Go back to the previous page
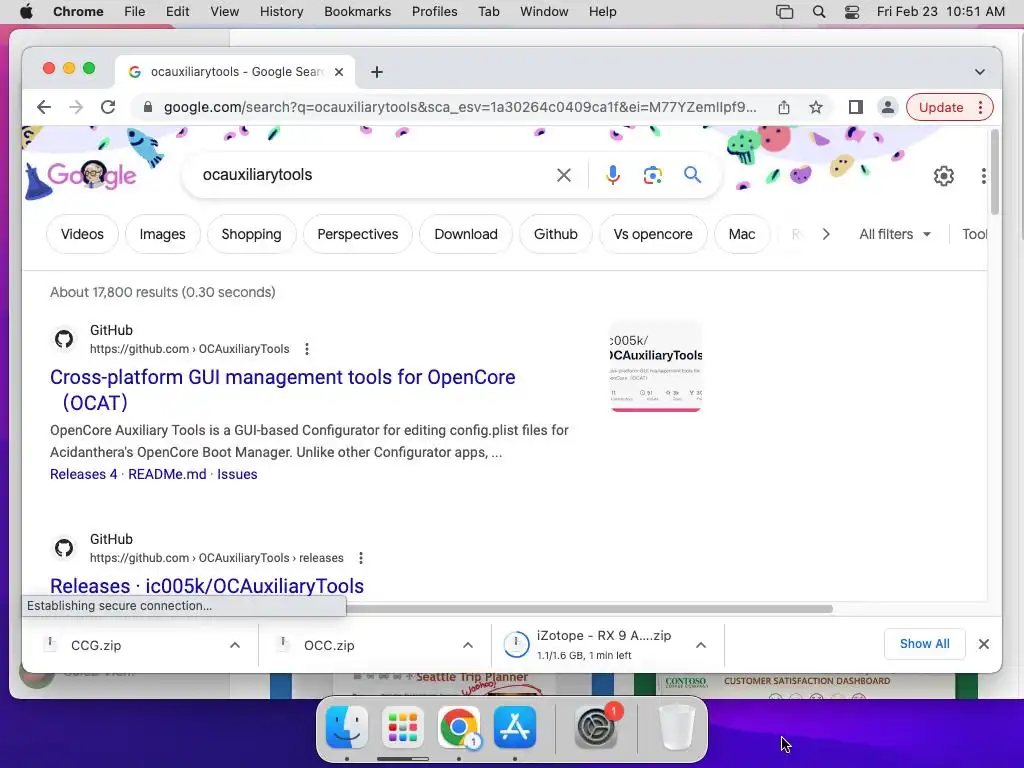 click(44, 107)
